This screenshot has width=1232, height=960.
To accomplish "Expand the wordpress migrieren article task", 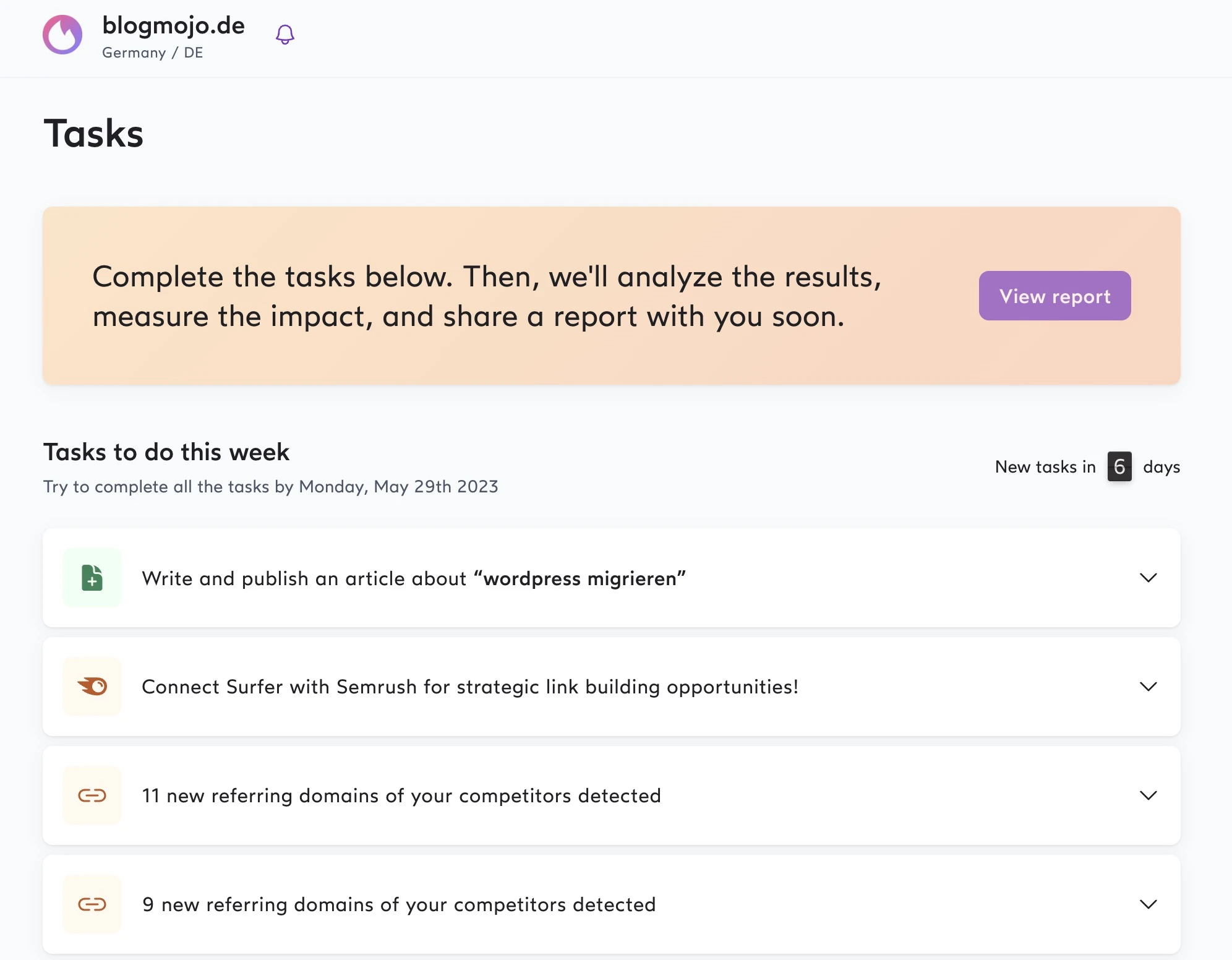I will (x=1148, y=578).
